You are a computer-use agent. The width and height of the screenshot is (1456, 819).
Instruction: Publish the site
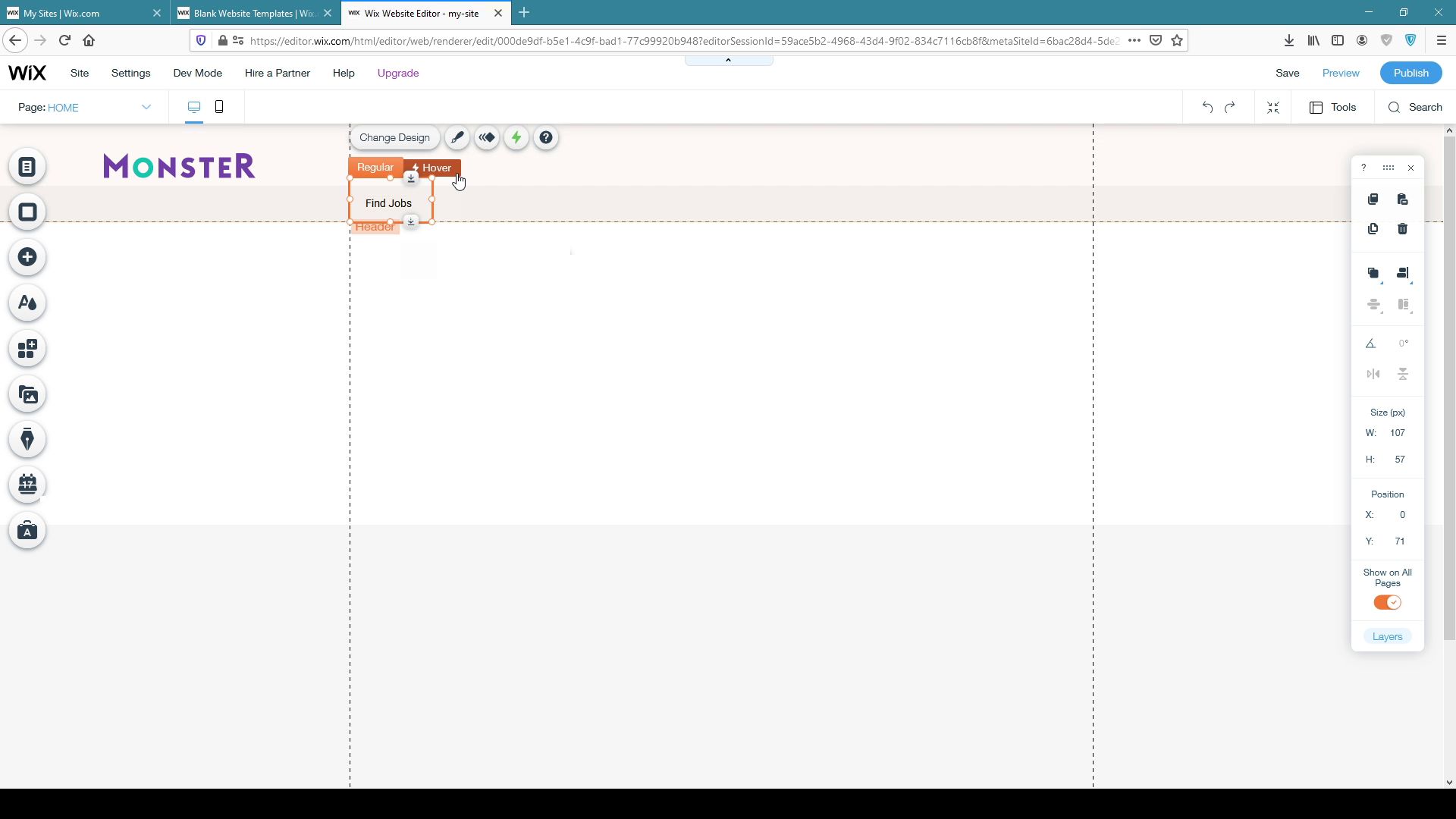(1410, 73)
